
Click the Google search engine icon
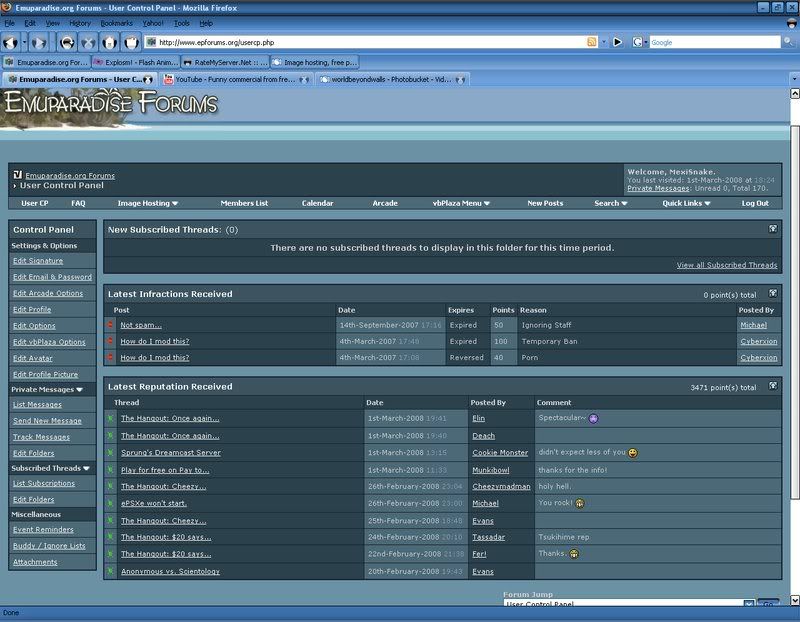[x=637, y=42]
